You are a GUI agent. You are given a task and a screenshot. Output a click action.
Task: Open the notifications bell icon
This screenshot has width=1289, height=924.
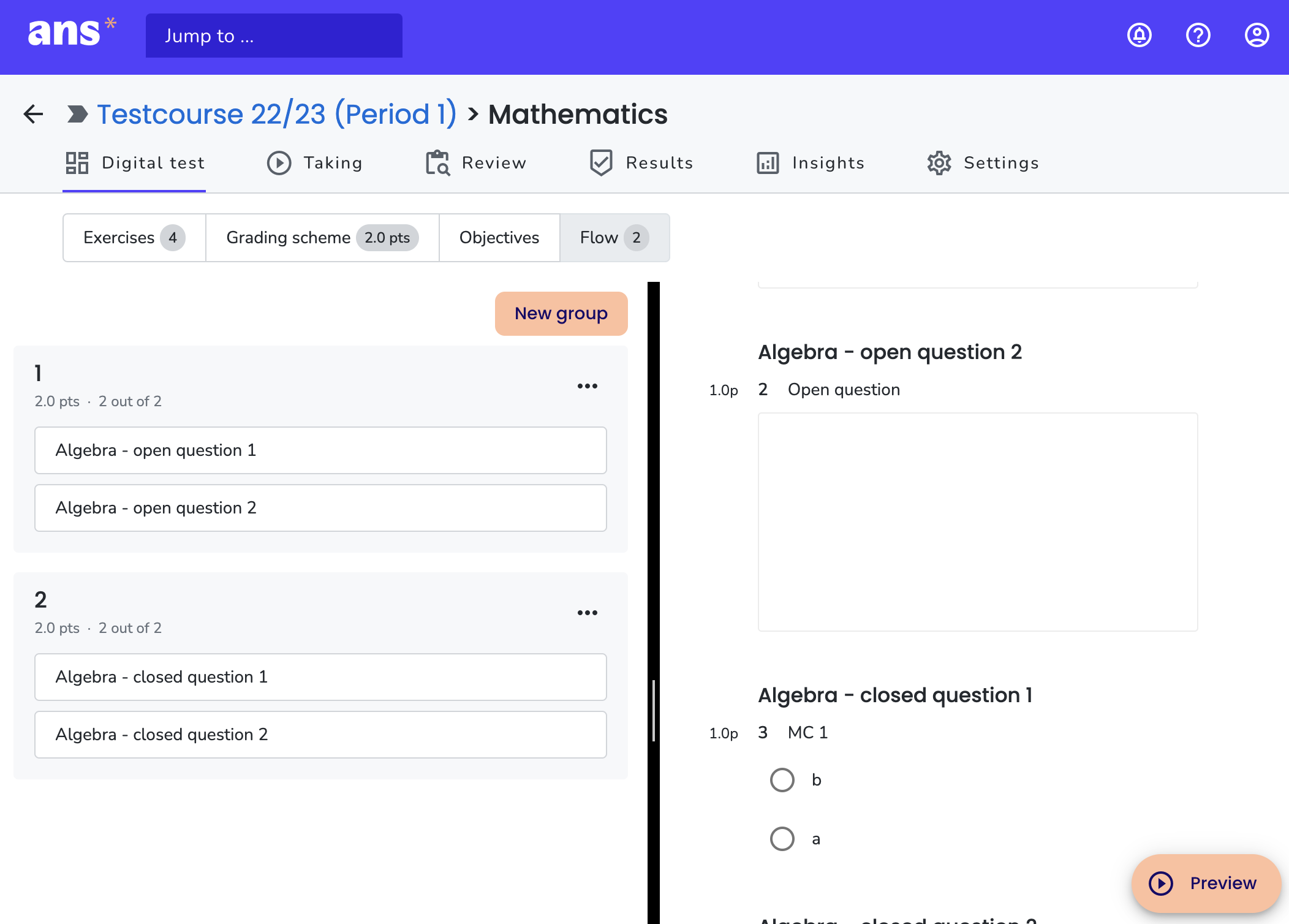(1139, 36)
